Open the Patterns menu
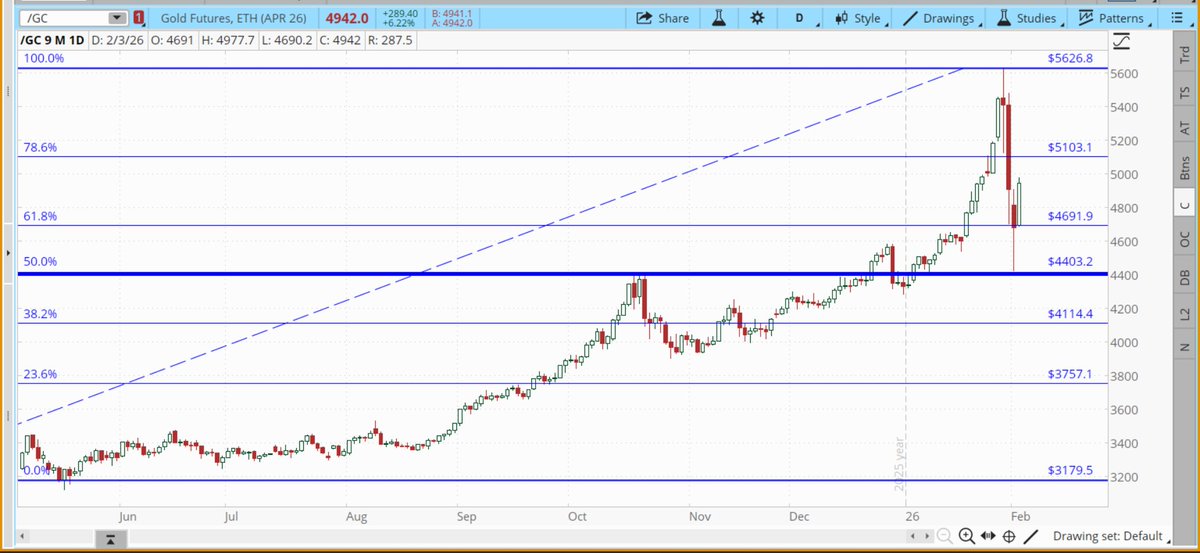1200x553 pixels. coord(1111,18)
